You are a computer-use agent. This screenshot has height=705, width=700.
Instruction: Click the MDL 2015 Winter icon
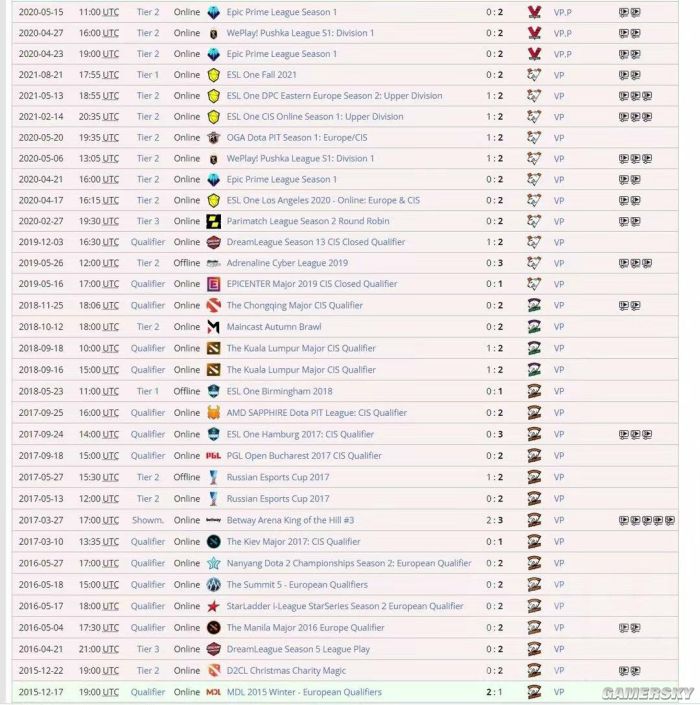214,692
